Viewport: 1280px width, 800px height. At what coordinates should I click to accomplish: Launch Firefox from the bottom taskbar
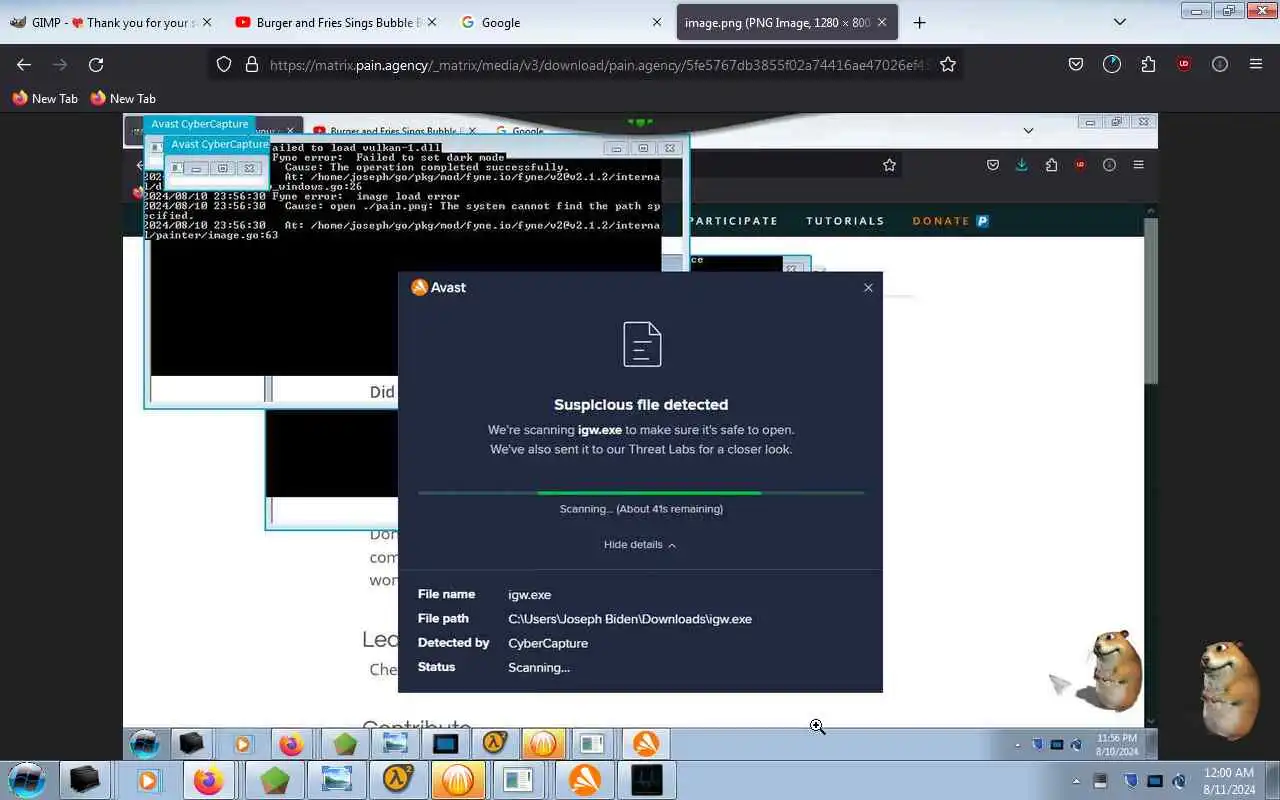[x=209, y=780]
